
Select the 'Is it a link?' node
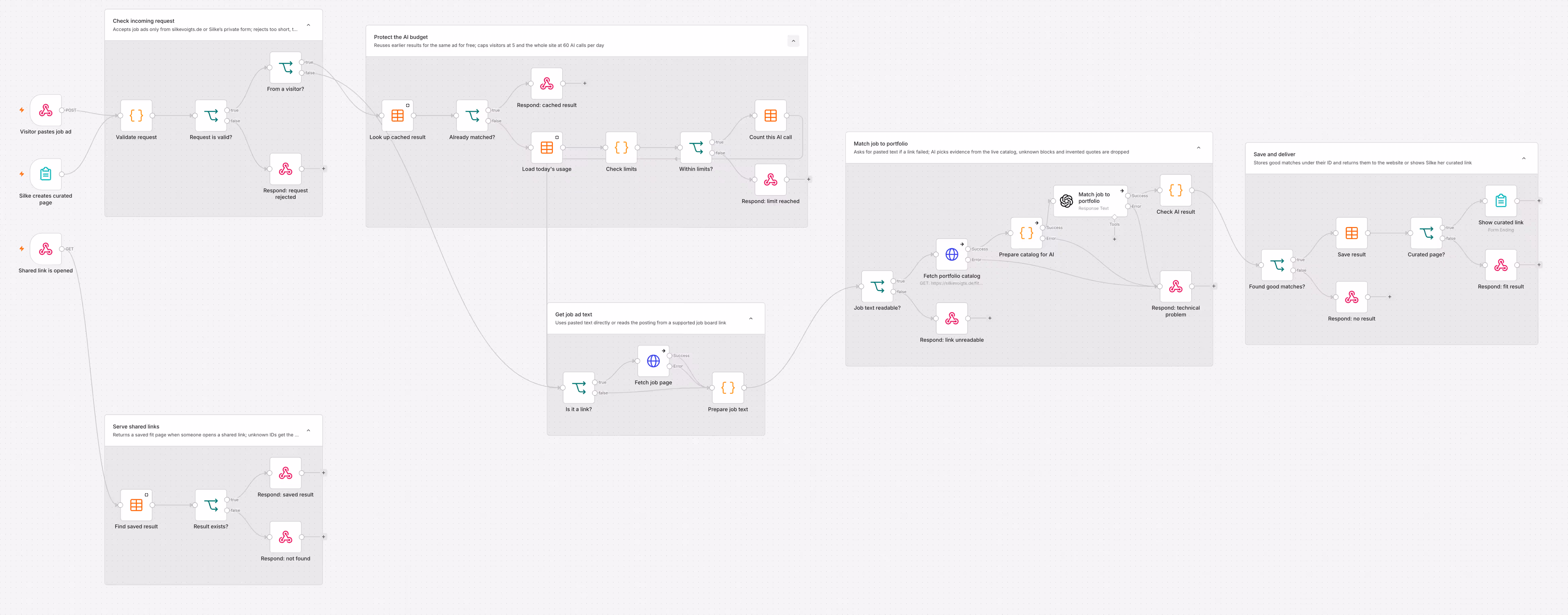pyautogui.click(x=579, y=388)
